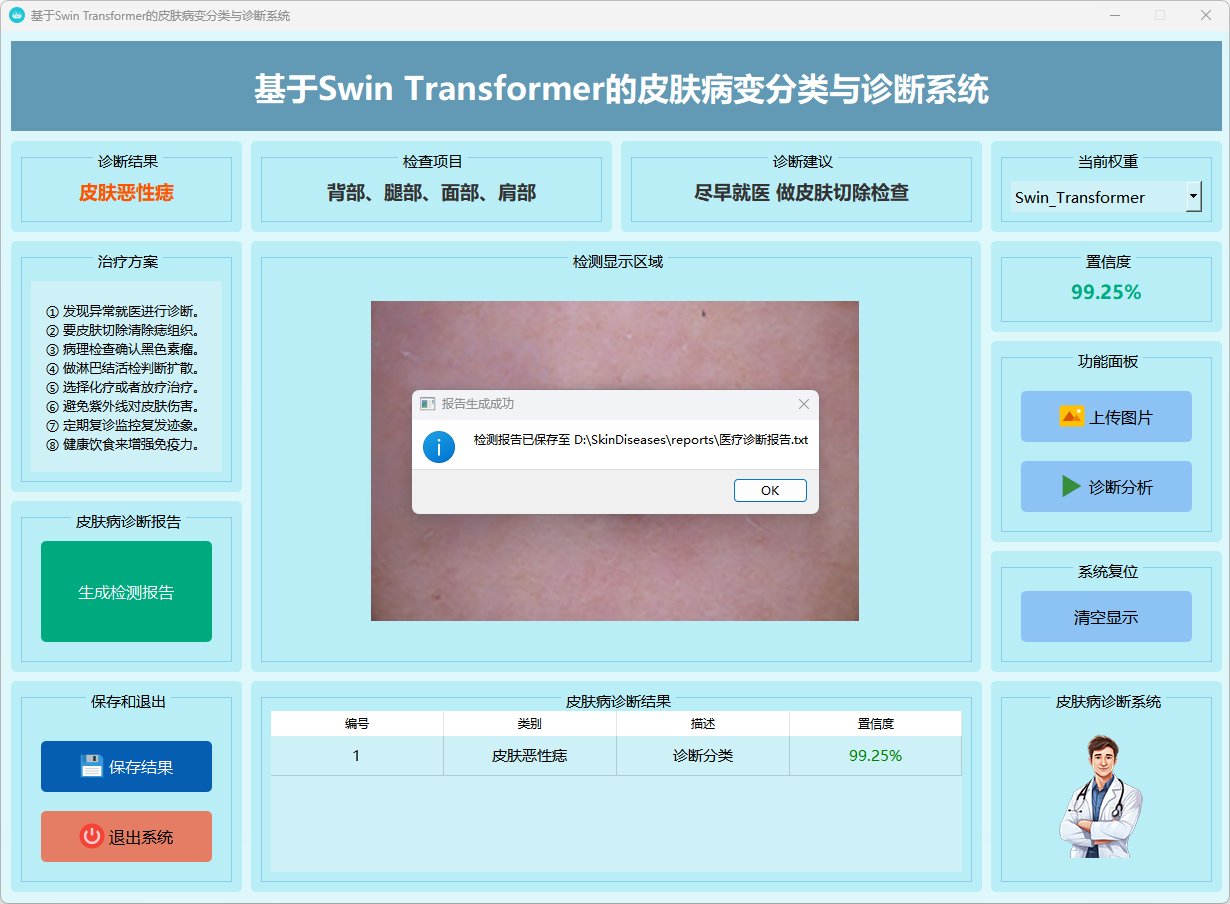Click 清空显示 to reset display

[x=1106, y=617]
